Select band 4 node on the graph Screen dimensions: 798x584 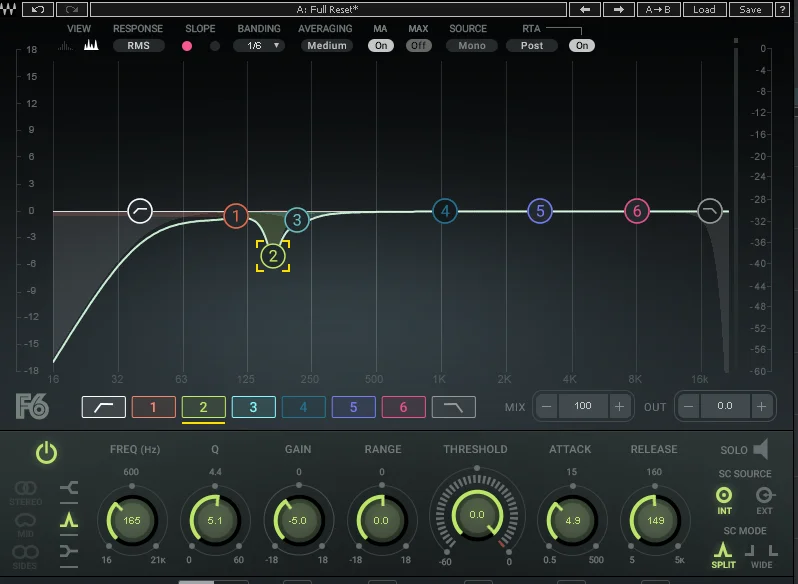point(445,211)
